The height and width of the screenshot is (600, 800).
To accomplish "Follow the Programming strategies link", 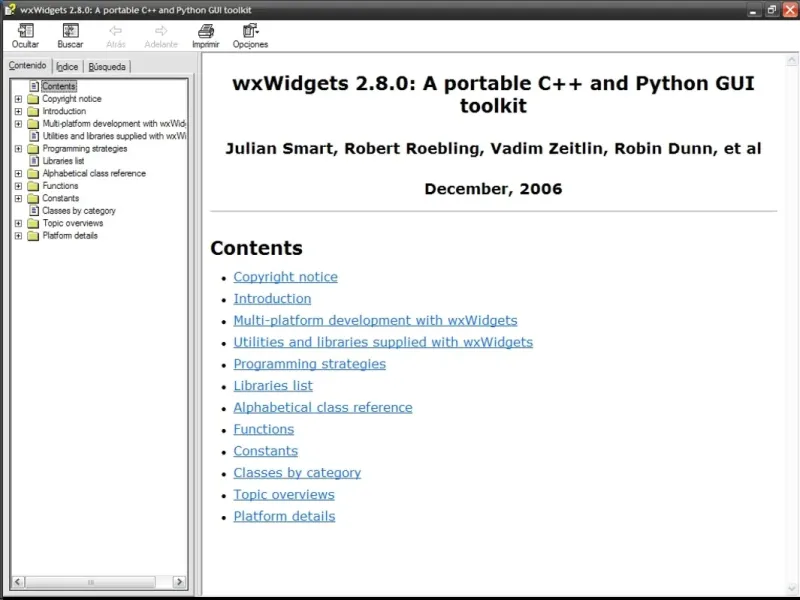I will [309, 364].
